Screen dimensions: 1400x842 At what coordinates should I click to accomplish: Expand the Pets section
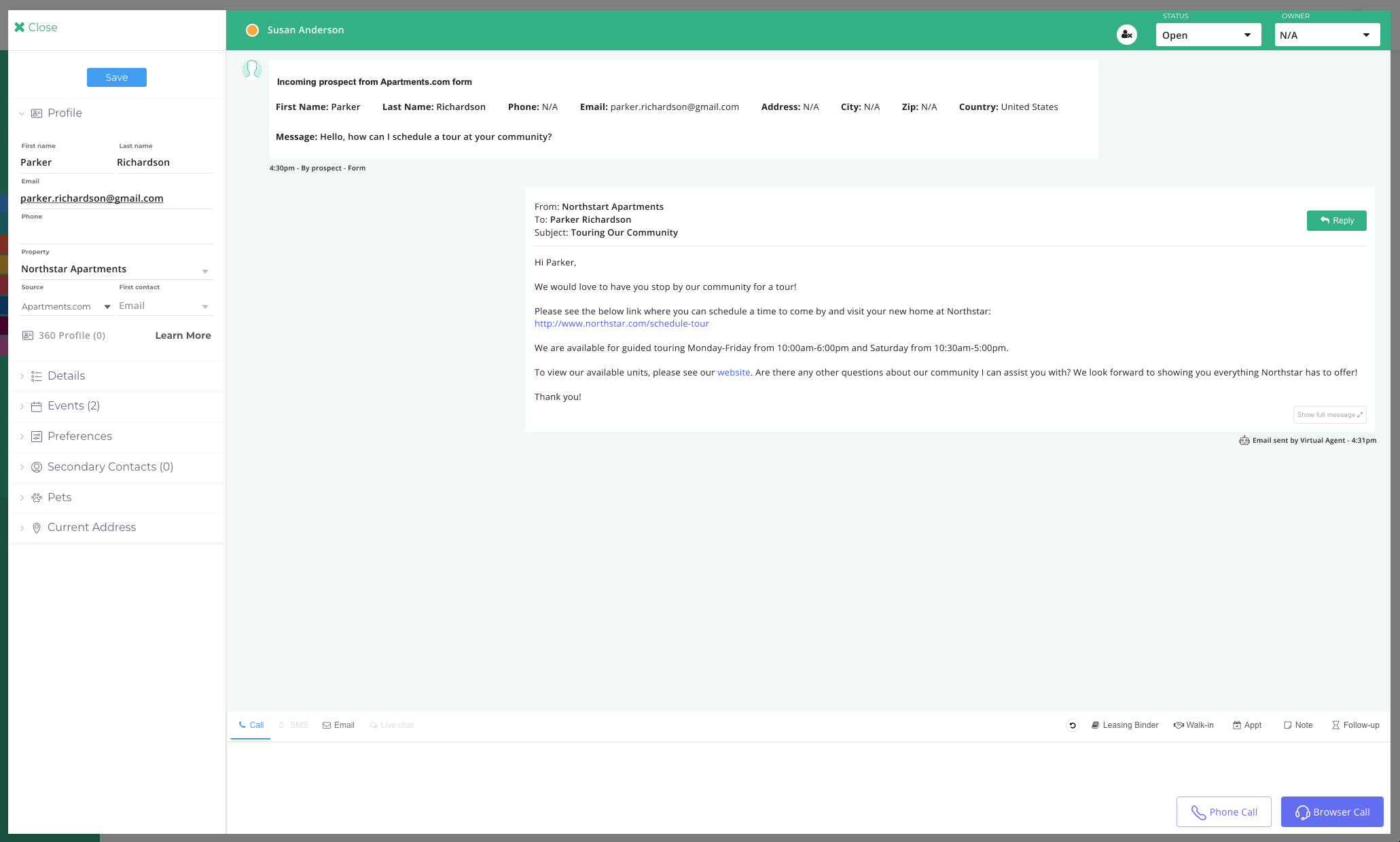coord(59,497)
